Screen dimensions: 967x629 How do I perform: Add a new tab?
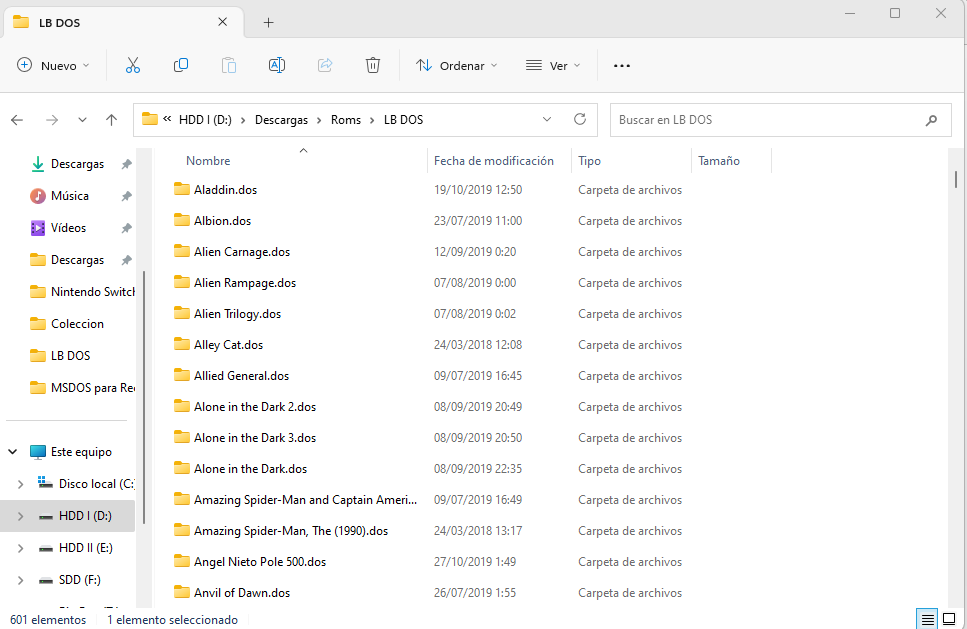pyautogui.click(x=268, y=22)
